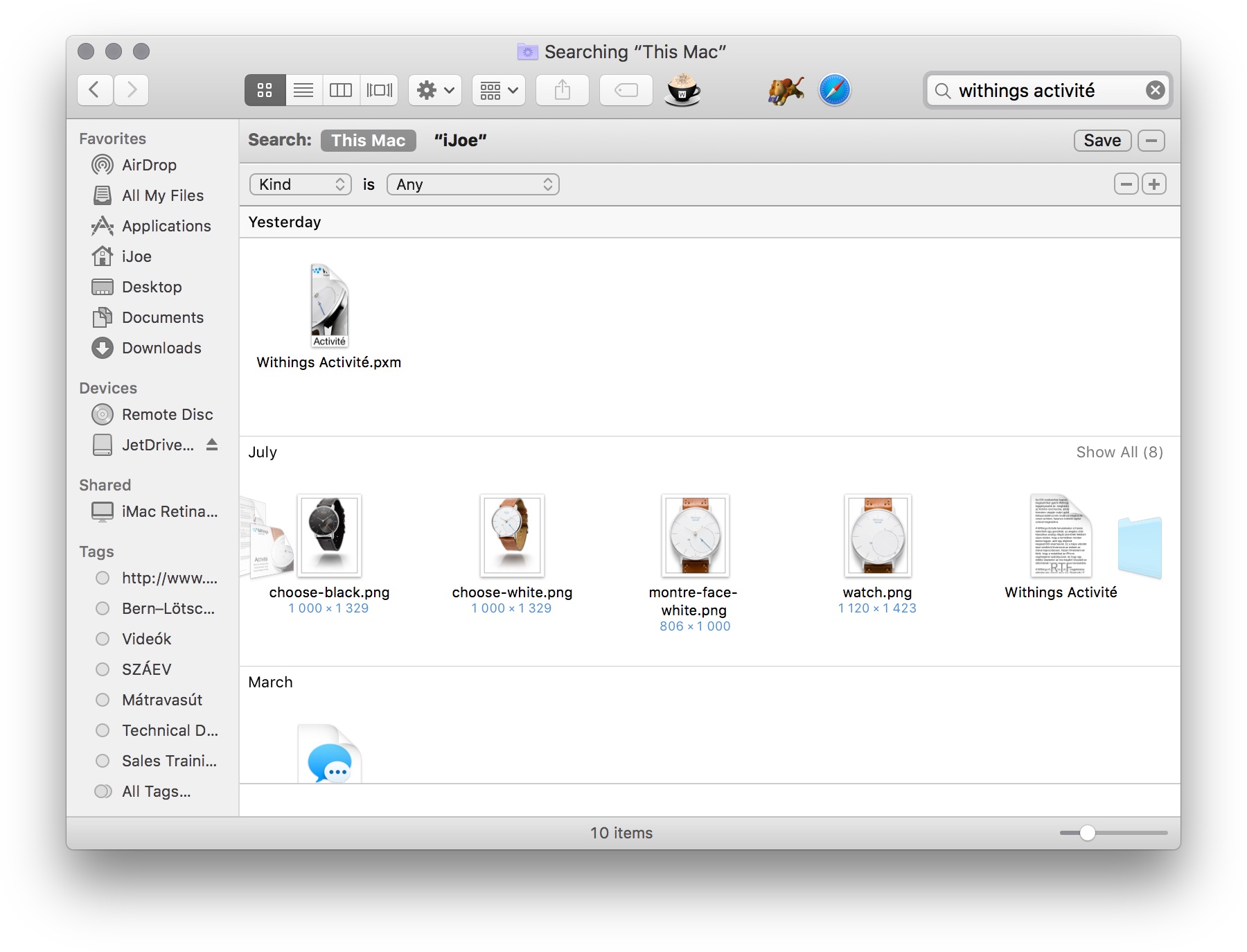Select the Videók tag
Image resolution: width=1247 pixels, height=952 pixels.
146,639
